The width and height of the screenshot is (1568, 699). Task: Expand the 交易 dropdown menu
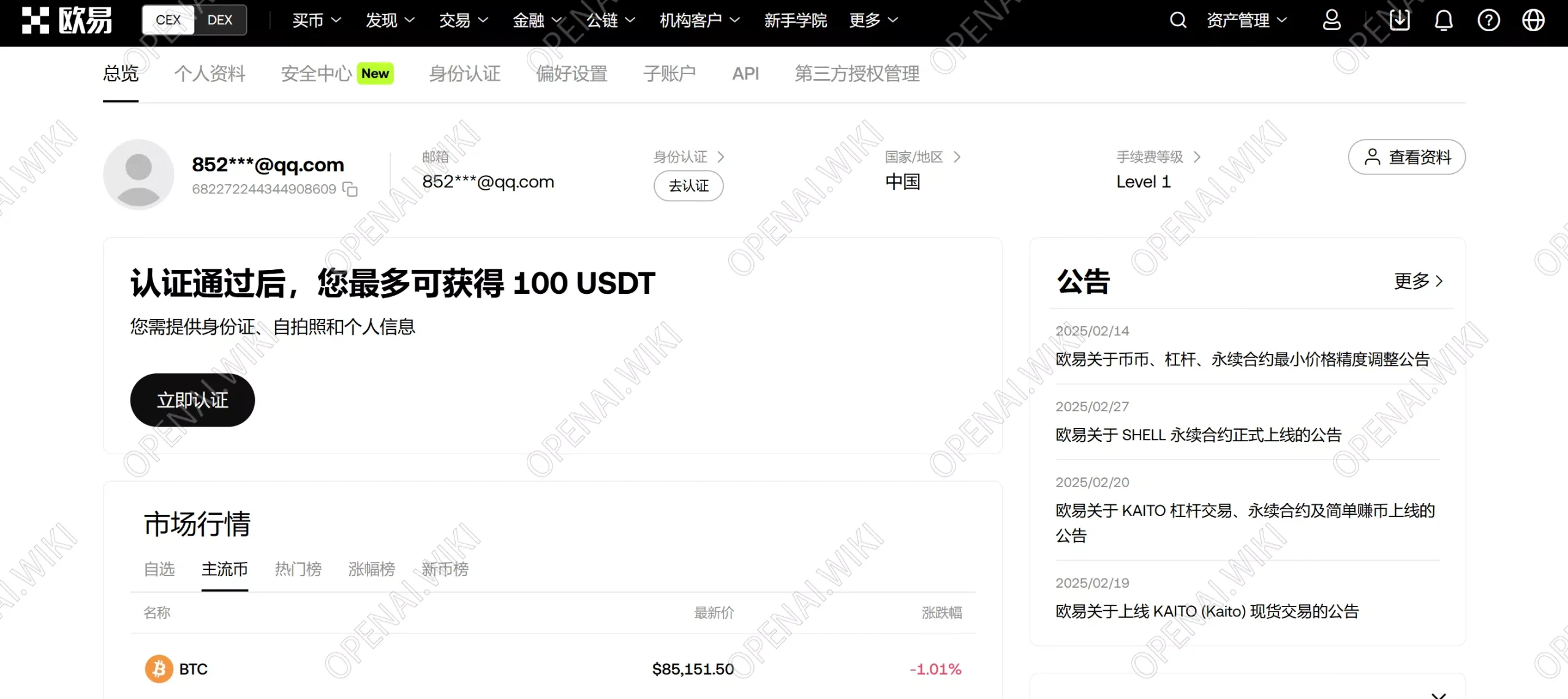(463, 20)
